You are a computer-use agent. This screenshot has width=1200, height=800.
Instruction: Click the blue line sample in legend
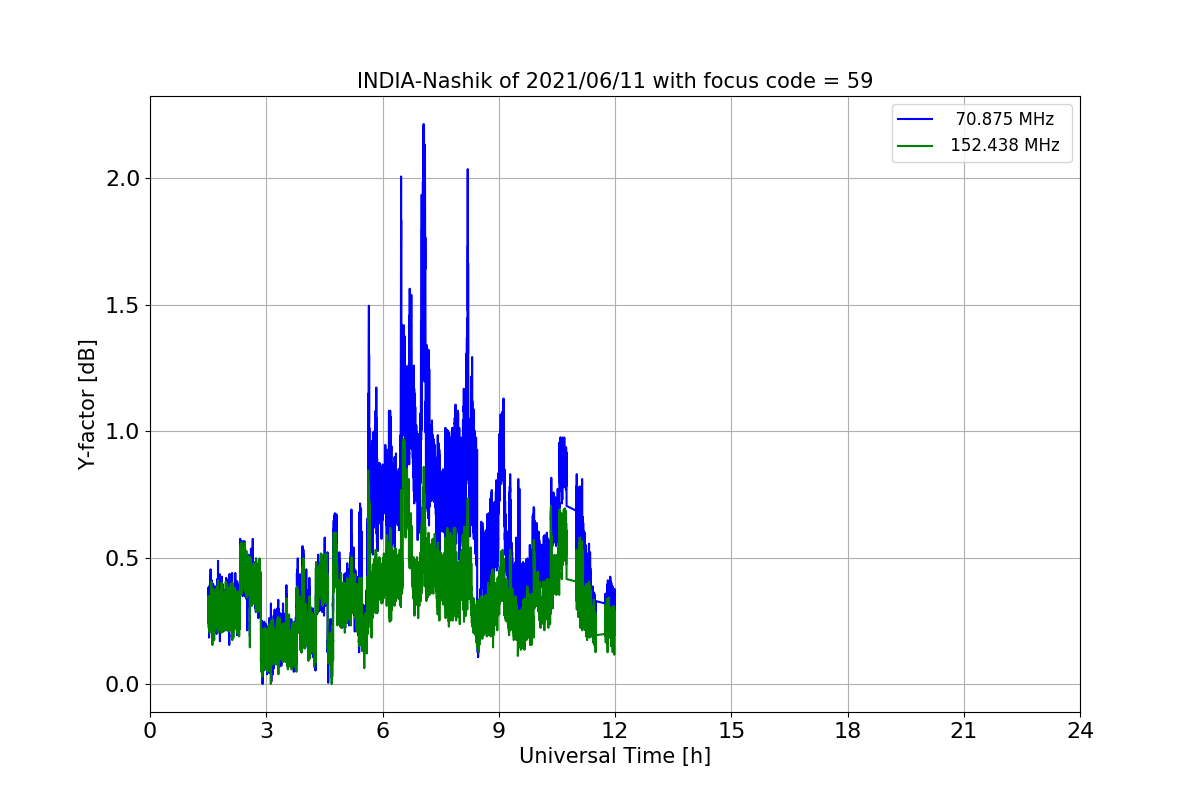915,120
